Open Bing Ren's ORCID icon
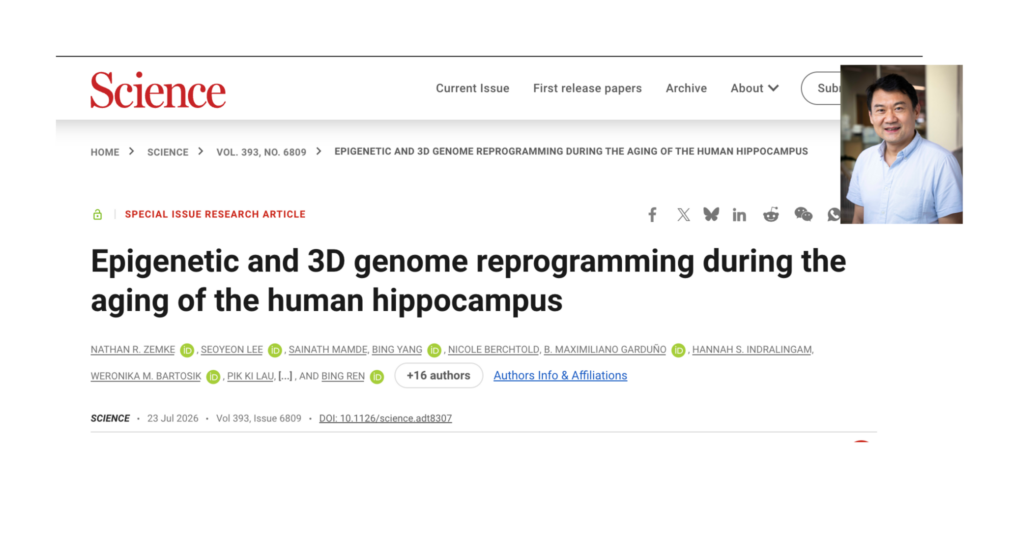The image size is (1024, 558). pos(377,377)
